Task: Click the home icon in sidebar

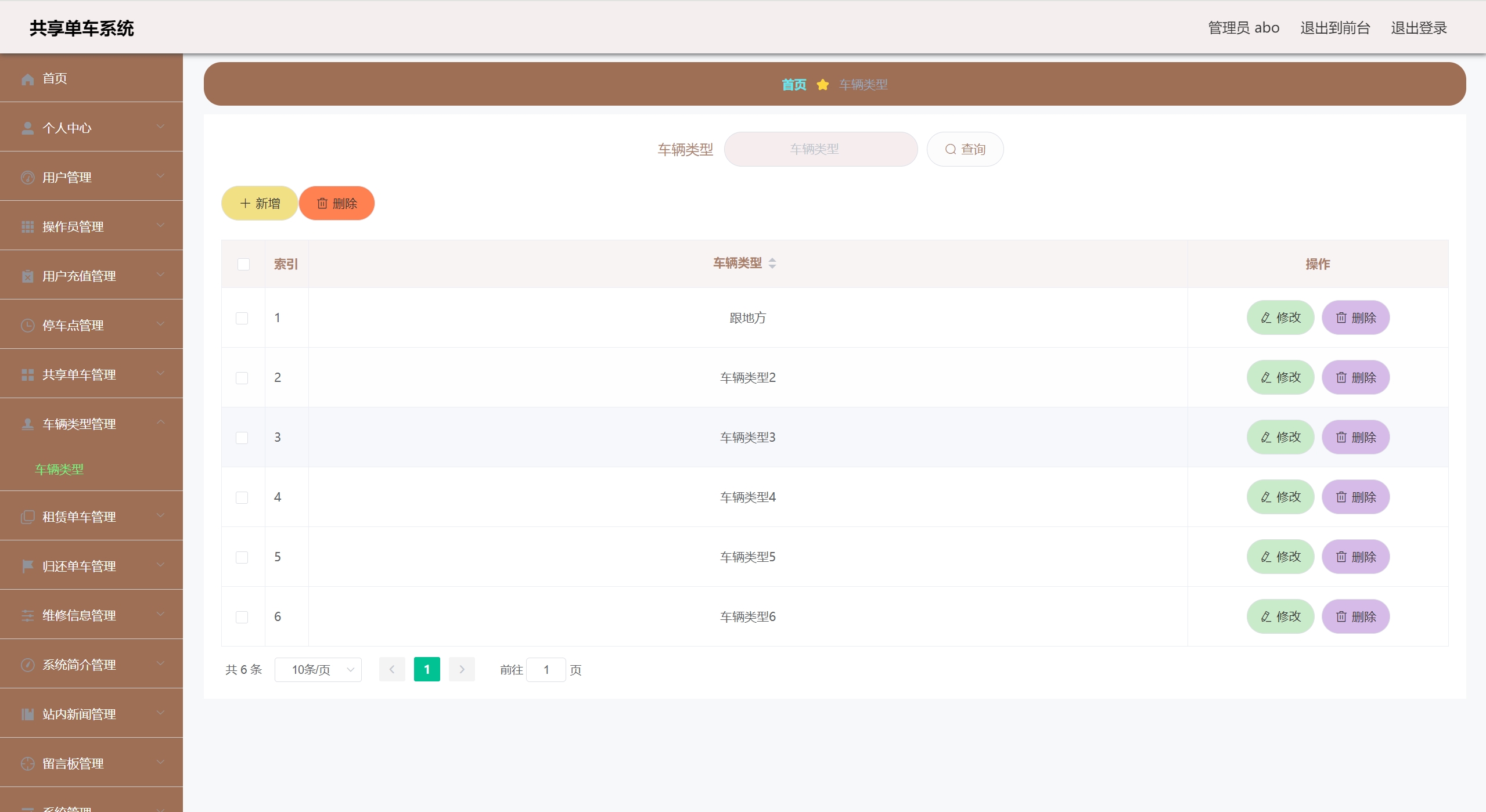Action: click(x=27, y=78)
